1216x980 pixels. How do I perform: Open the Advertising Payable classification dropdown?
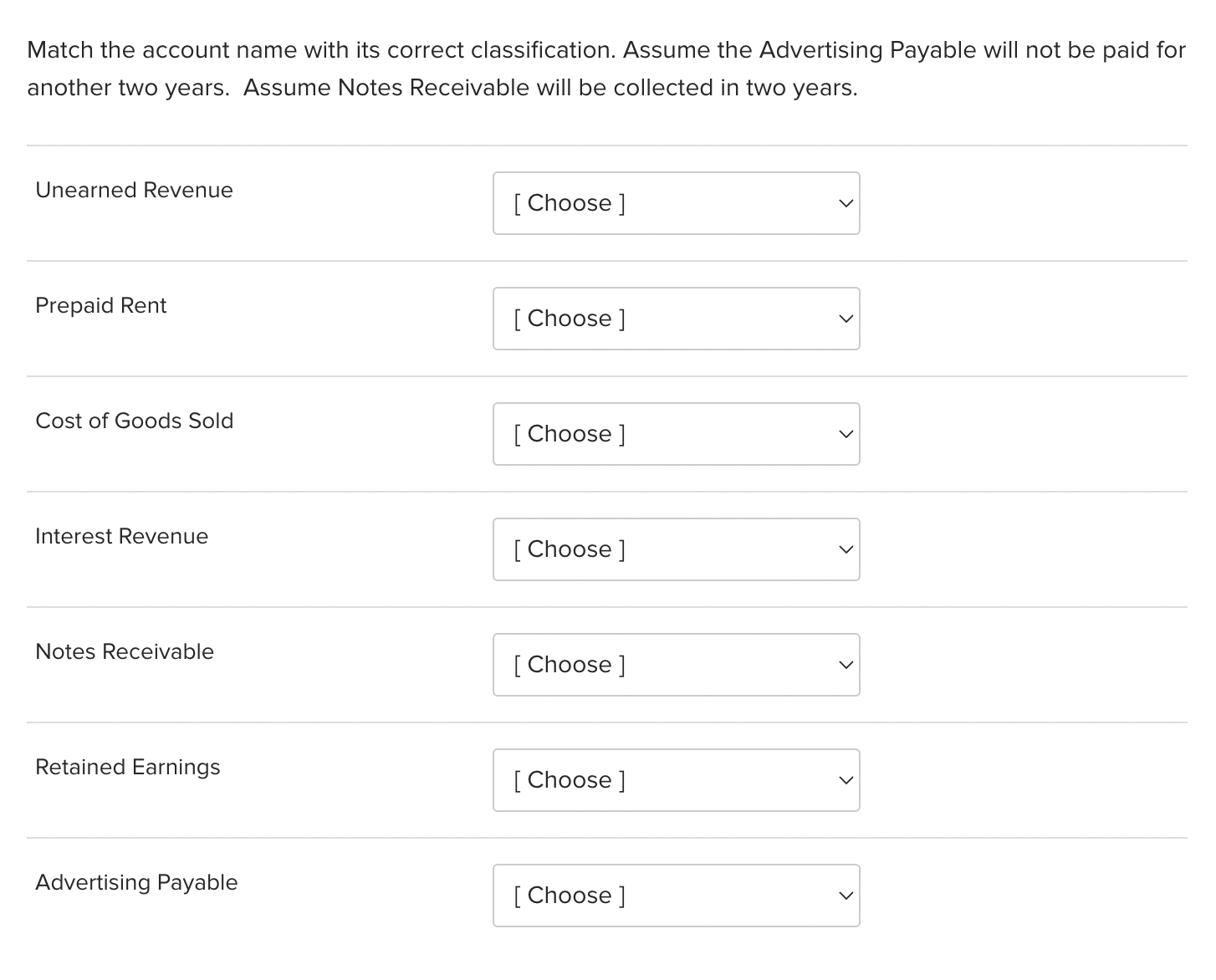point(676,896)
